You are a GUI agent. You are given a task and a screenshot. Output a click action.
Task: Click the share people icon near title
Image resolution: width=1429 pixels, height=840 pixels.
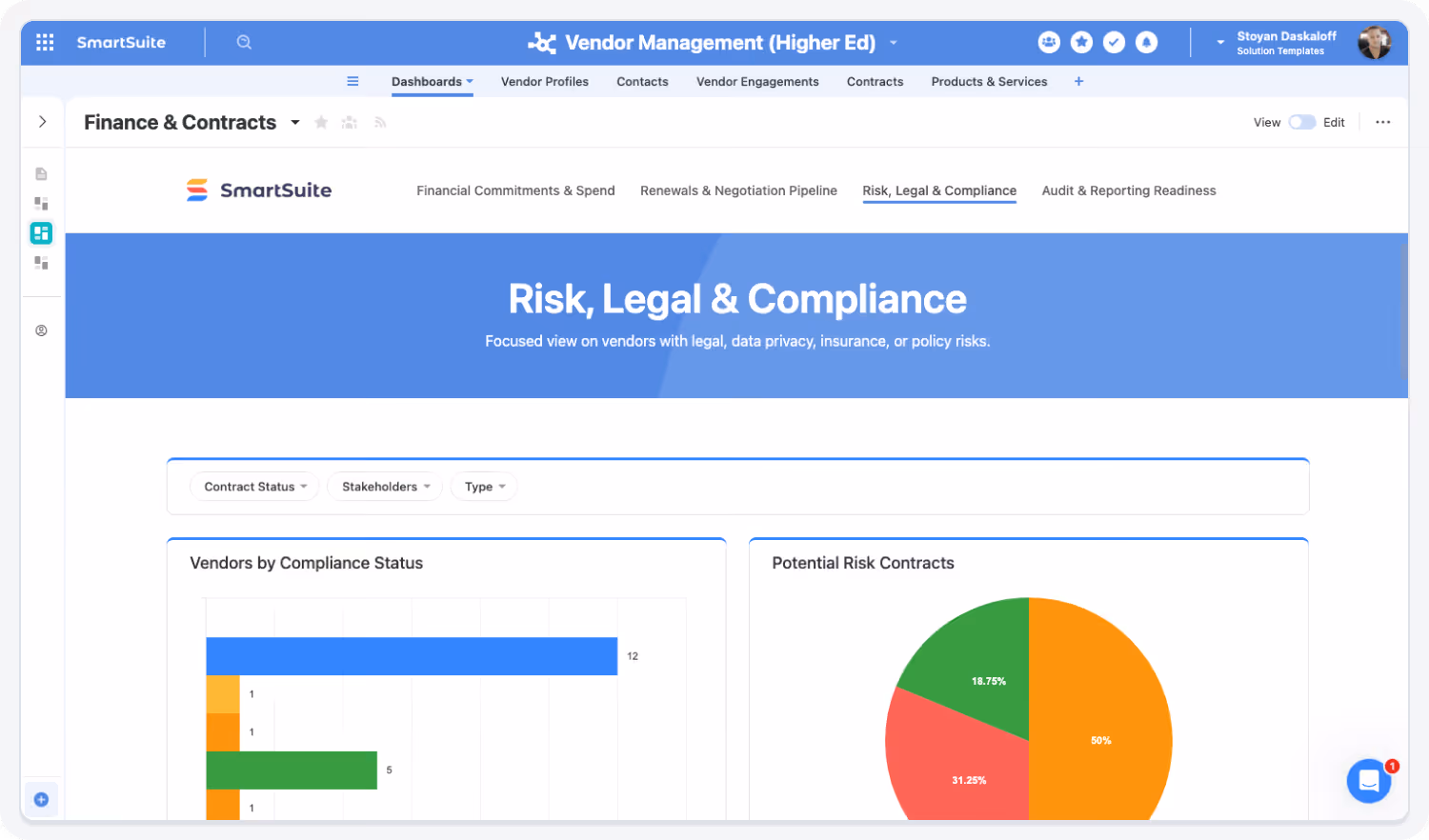pos(350,122)
